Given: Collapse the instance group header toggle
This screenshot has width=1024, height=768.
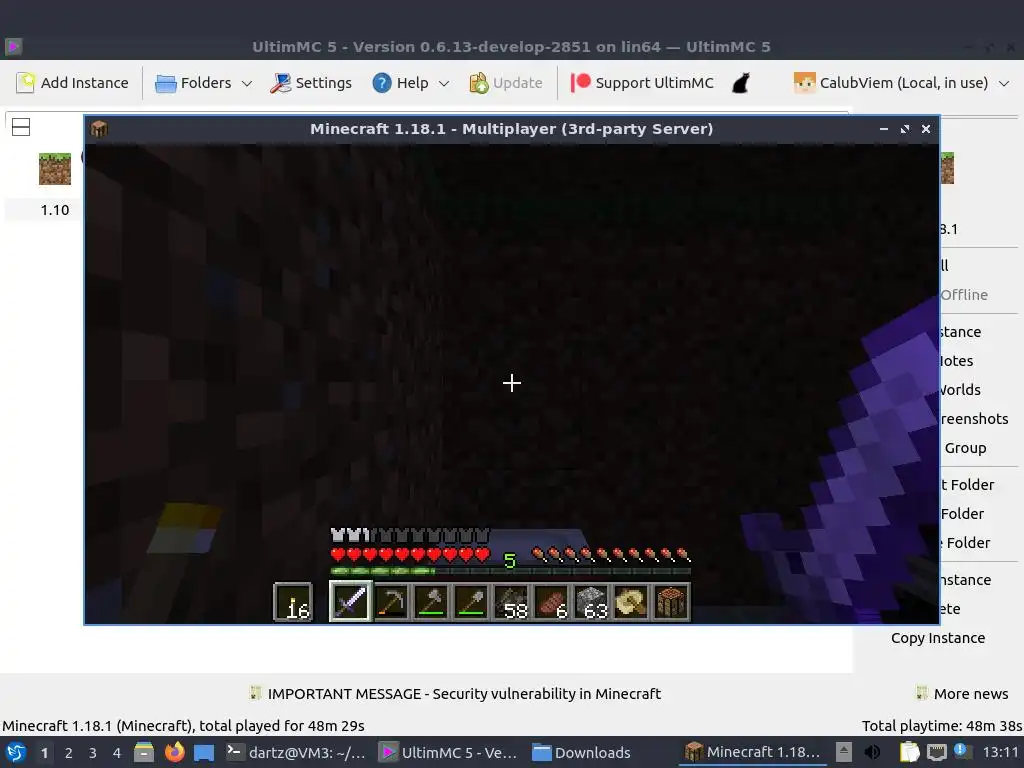Looking at the screenshot, I should point(21,127).
